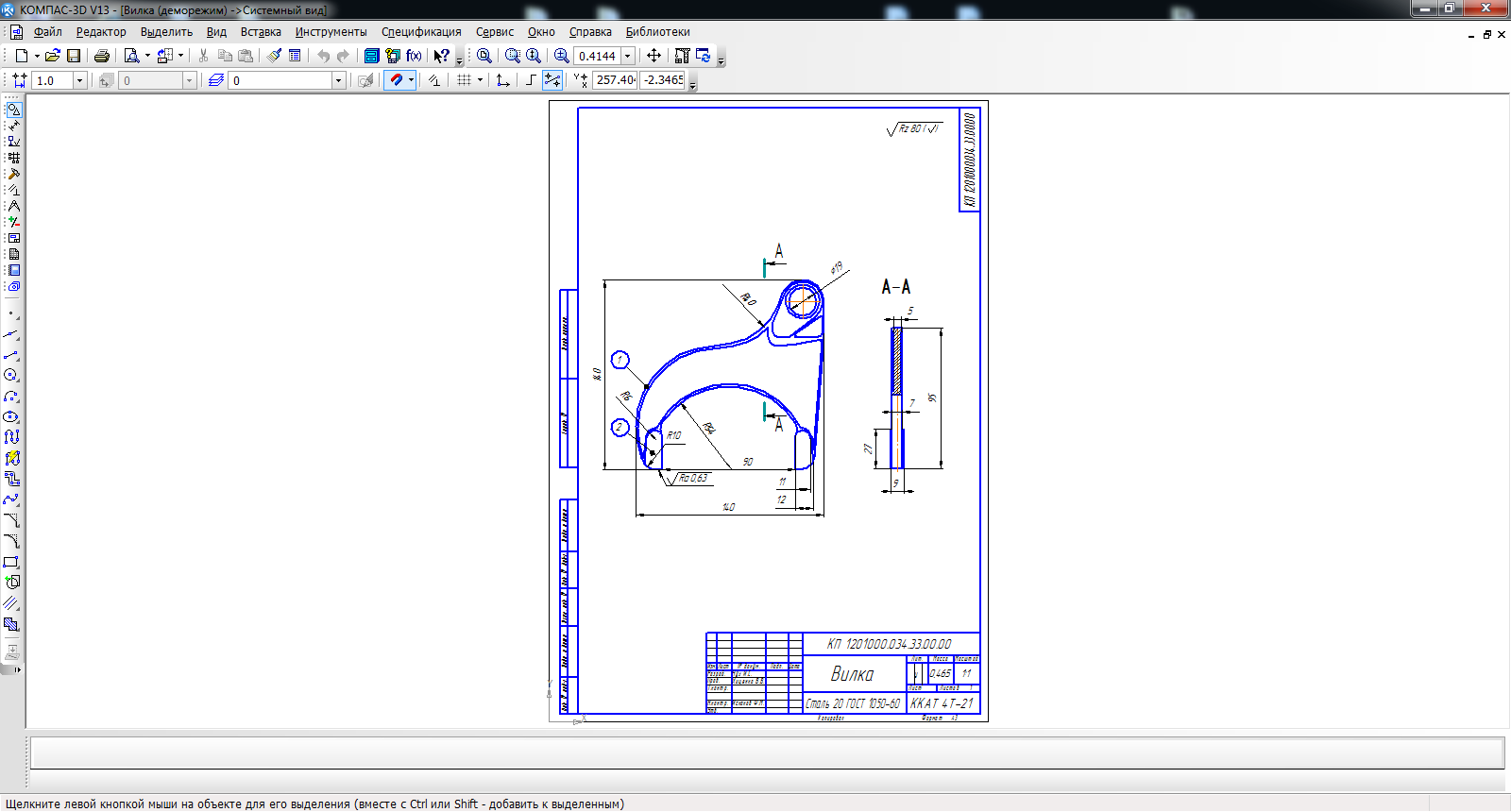Select the circle drawing tool
Image resolution: width=1511 pixels, height=812 pixels.
[x=11, y=375]
